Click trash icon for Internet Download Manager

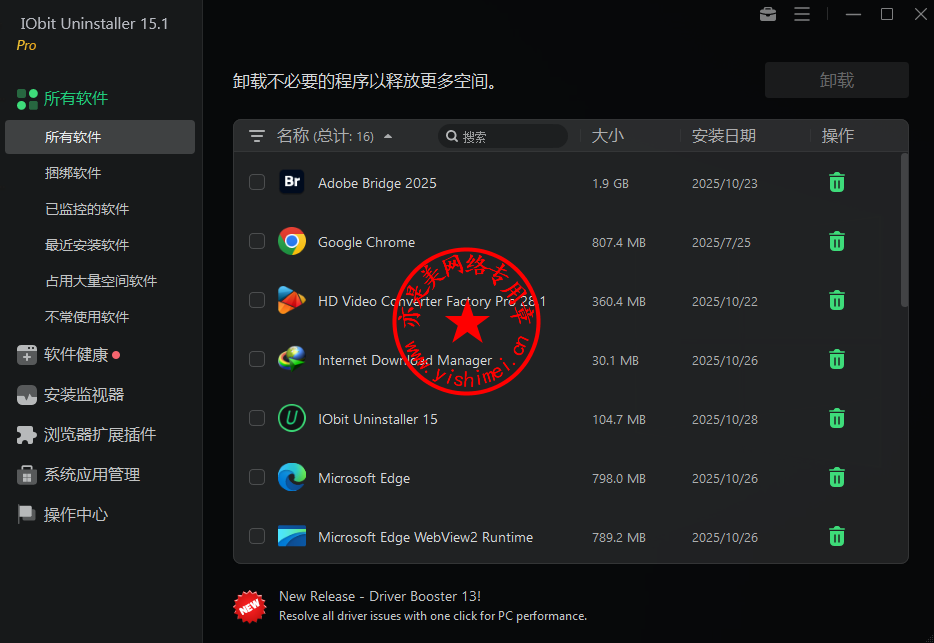837,359
